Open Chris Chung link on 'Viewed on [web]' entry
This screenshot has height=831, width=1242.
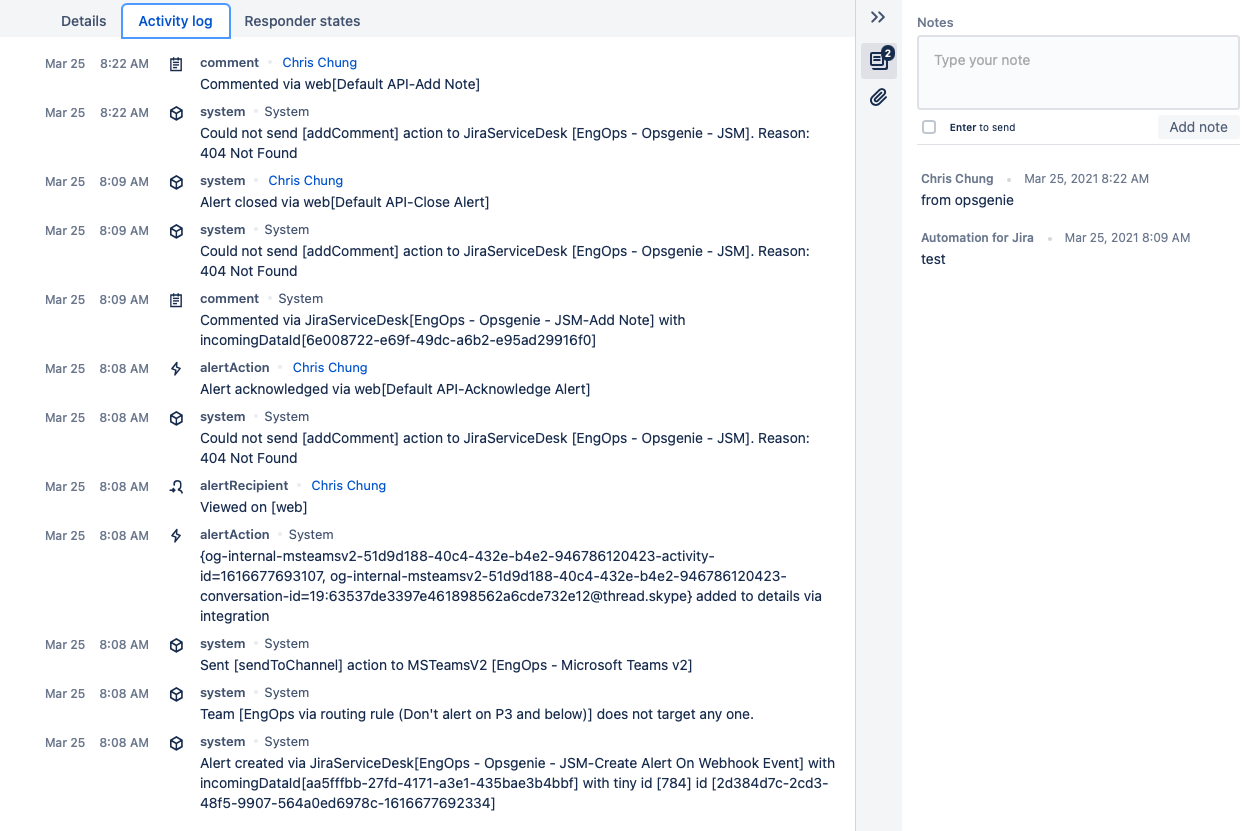(x=349, y=486)
